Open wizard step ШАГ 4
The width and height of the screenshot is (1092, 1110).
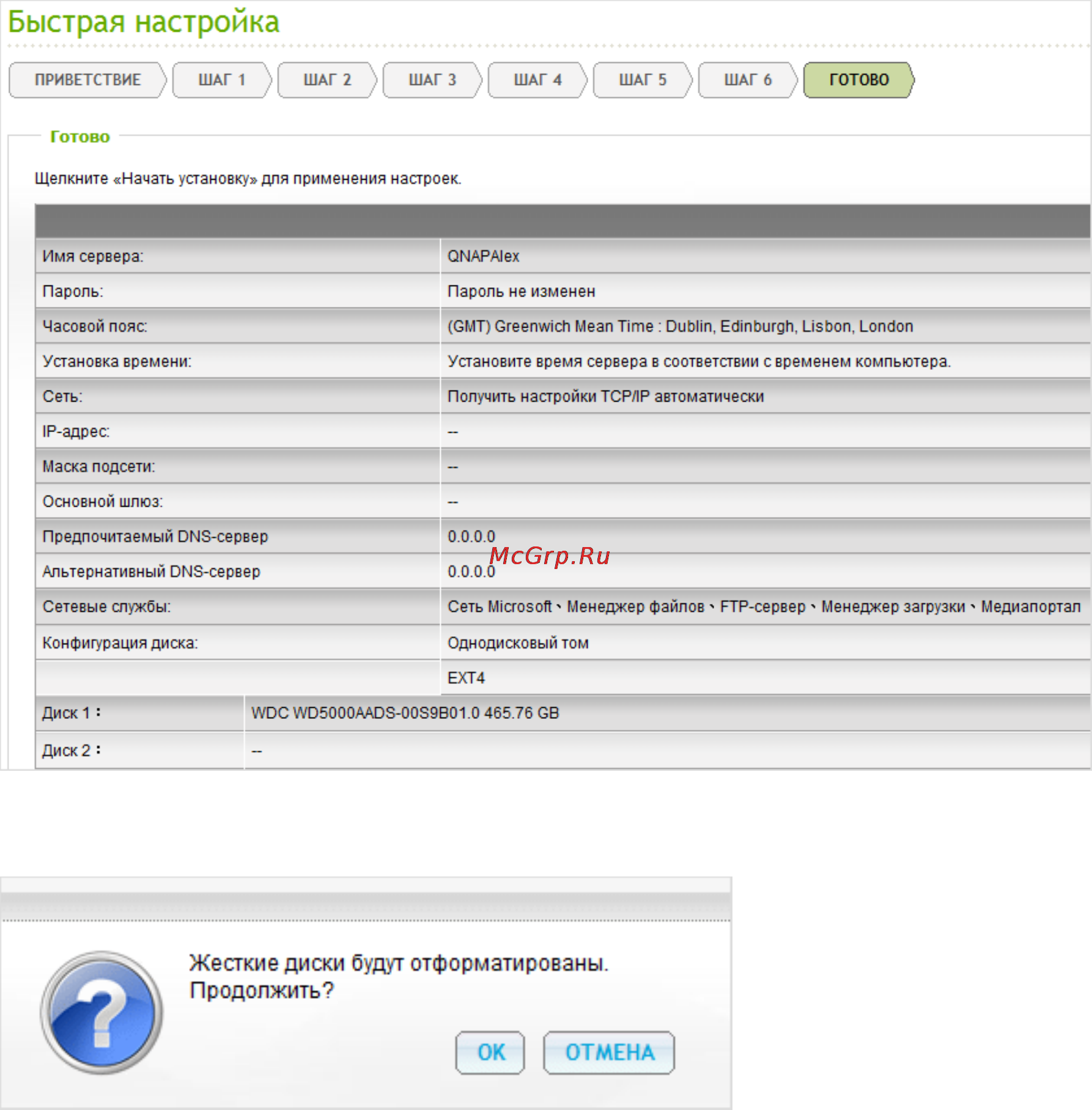(x=537, y=80)
